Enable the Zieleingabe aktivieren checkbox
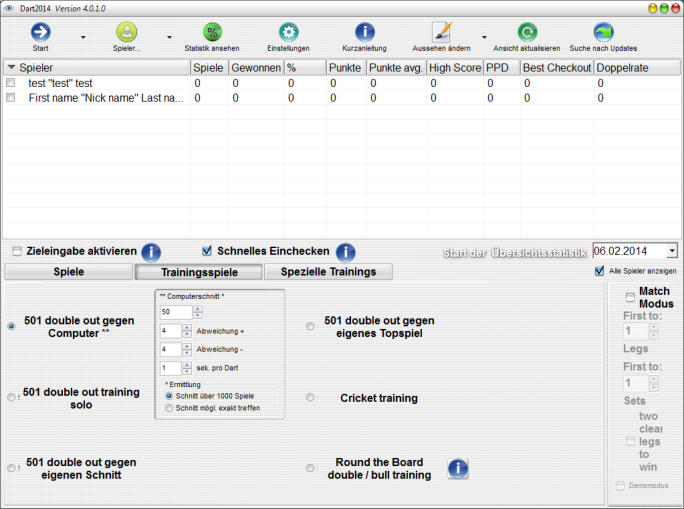The height and width of the screenshot is (509, 684). (17, 251)
